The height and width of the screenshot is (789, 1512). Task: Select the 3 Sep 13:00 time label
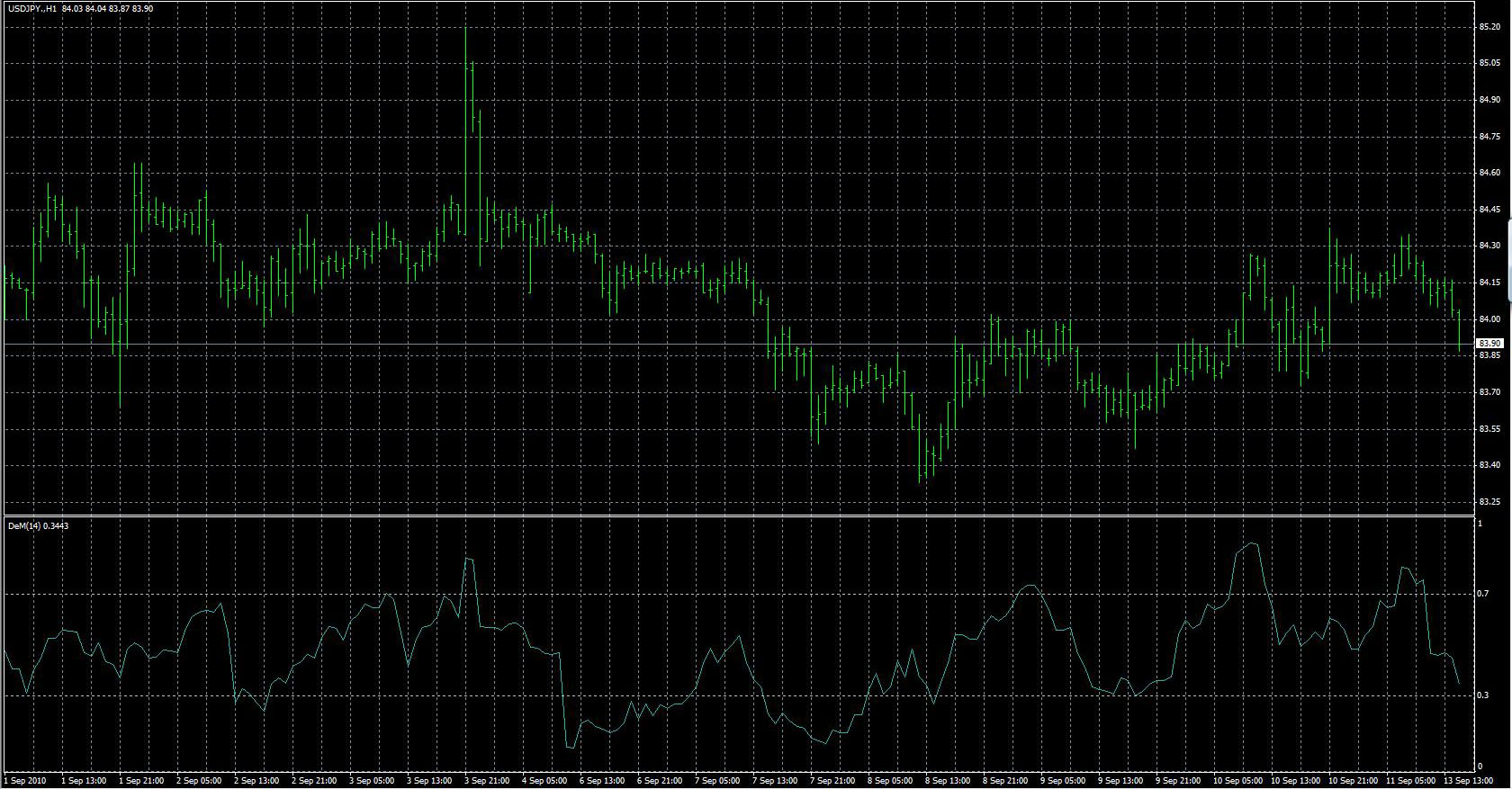pyautogui.click(x=429, y=780)
